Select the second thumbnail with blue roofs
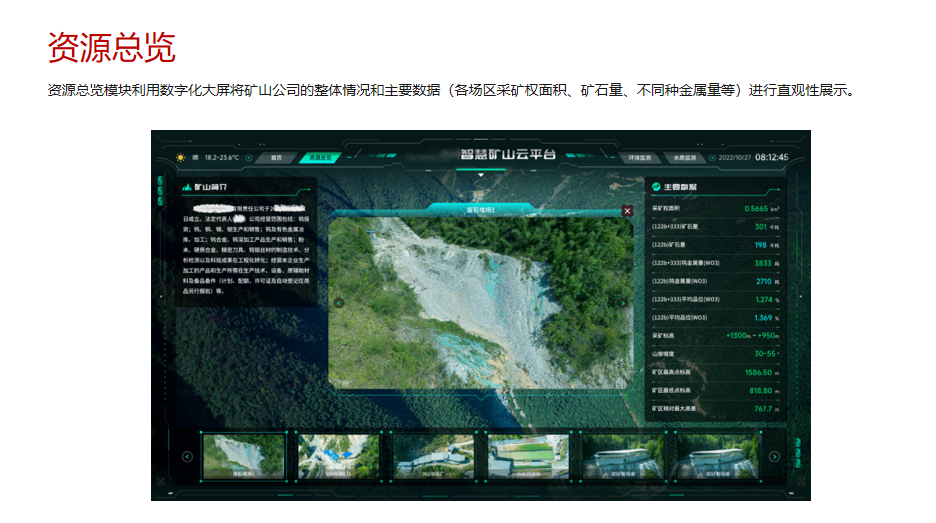The height and width of the screenshot is (523, 936). (x=338, y=456)
